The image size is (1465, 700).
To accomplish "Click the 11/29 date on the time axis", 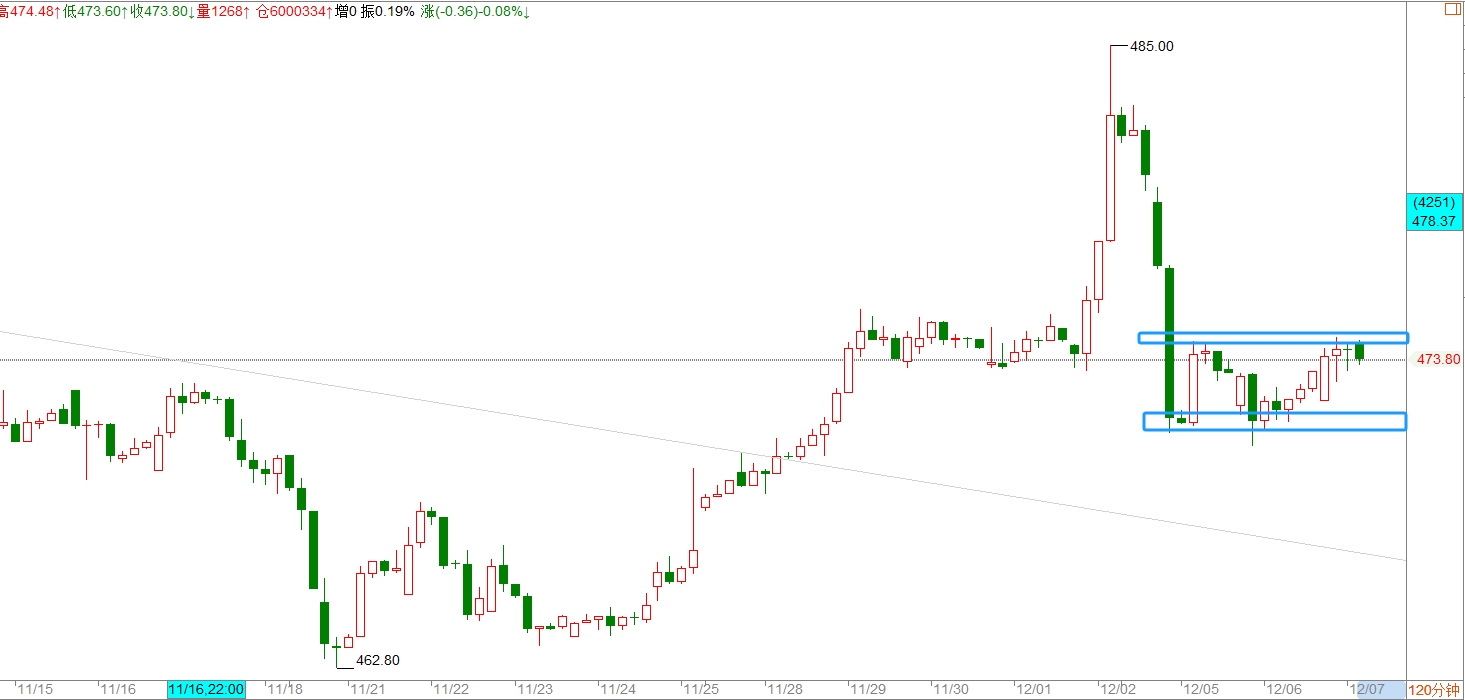I will (868, 689).
